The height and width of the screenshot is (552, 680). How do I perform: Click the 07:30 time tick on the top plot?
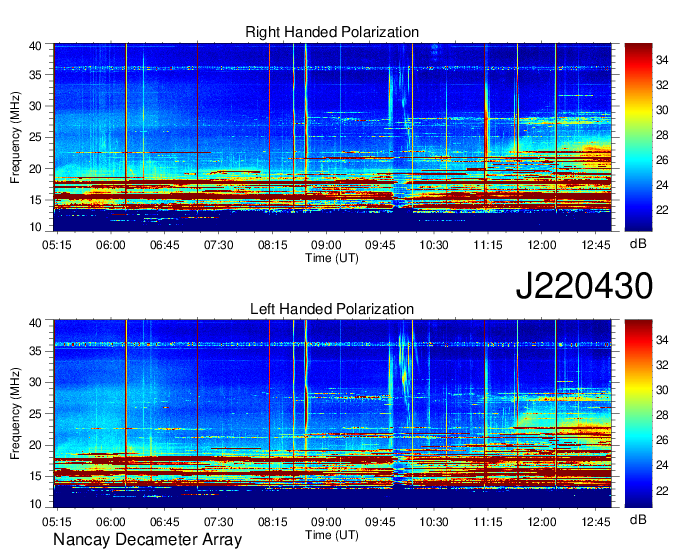point(219,245)
